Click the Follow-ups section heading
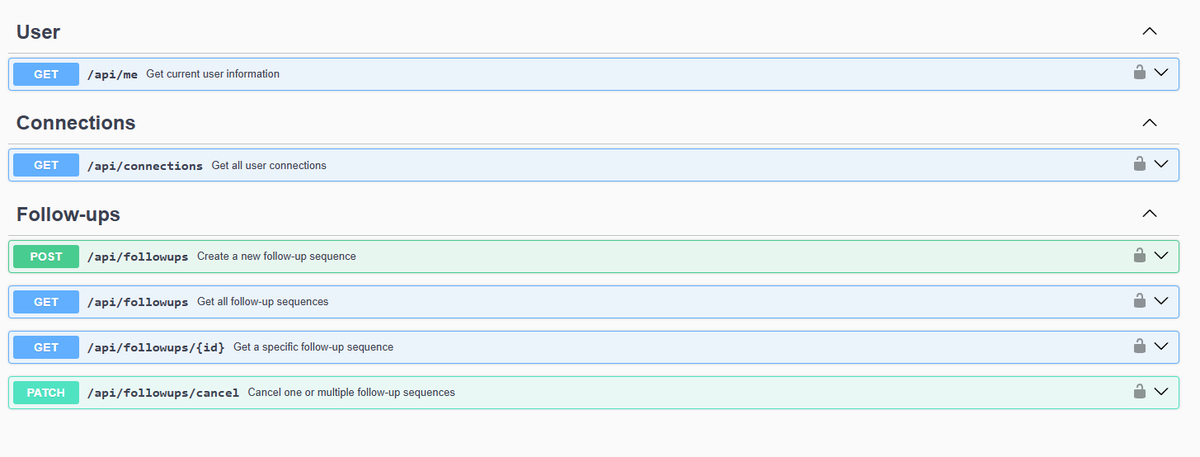Screen dimensions: 1200x457 (68, 215)
